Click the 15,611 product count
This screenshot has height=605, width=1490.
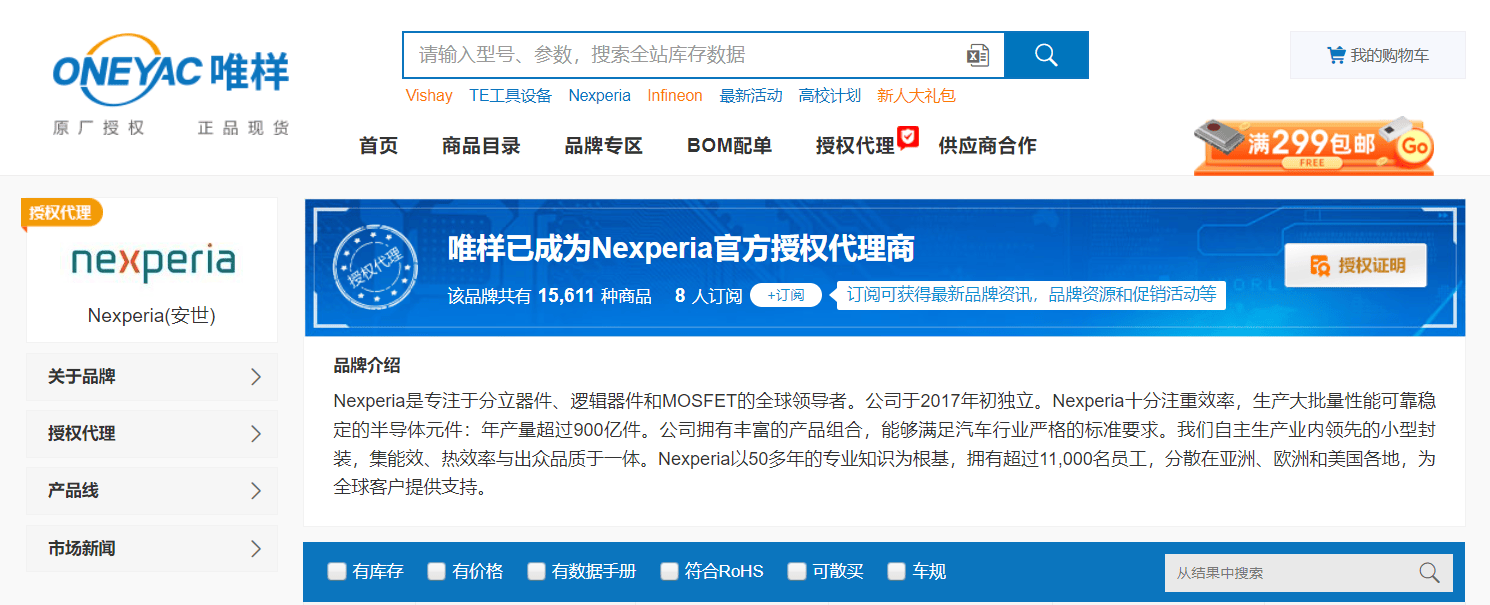[x=566, y=296]
